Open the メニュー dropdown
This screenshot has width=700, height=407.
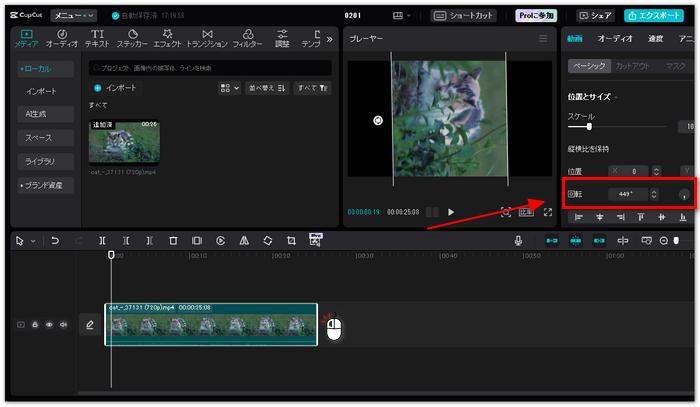click(74, 16)
